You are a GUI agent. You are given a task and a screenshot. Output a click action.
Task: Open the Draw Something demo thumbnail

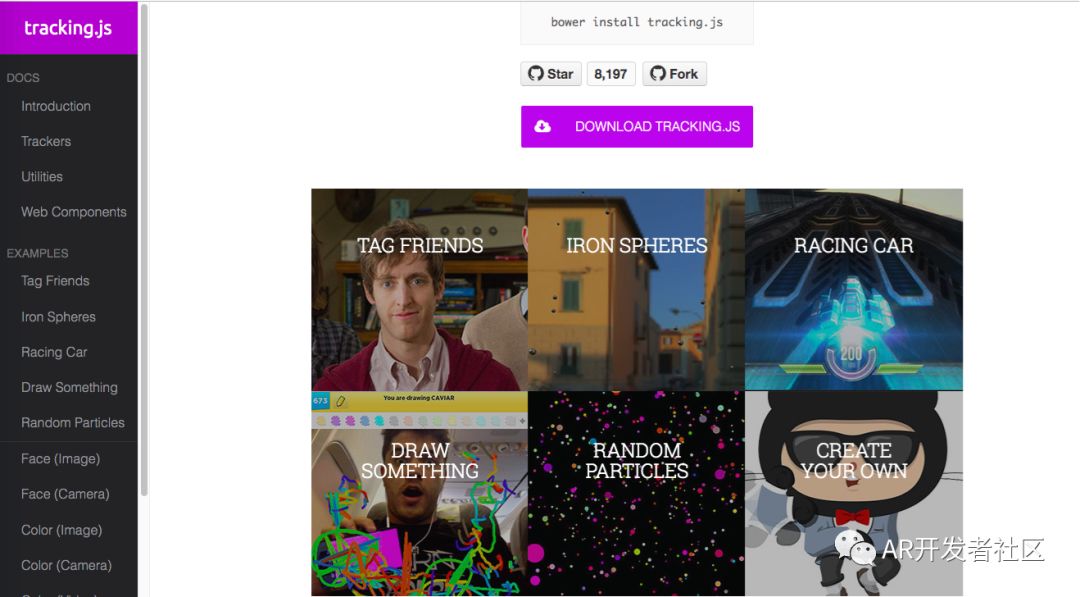click(x=419, y=493)
